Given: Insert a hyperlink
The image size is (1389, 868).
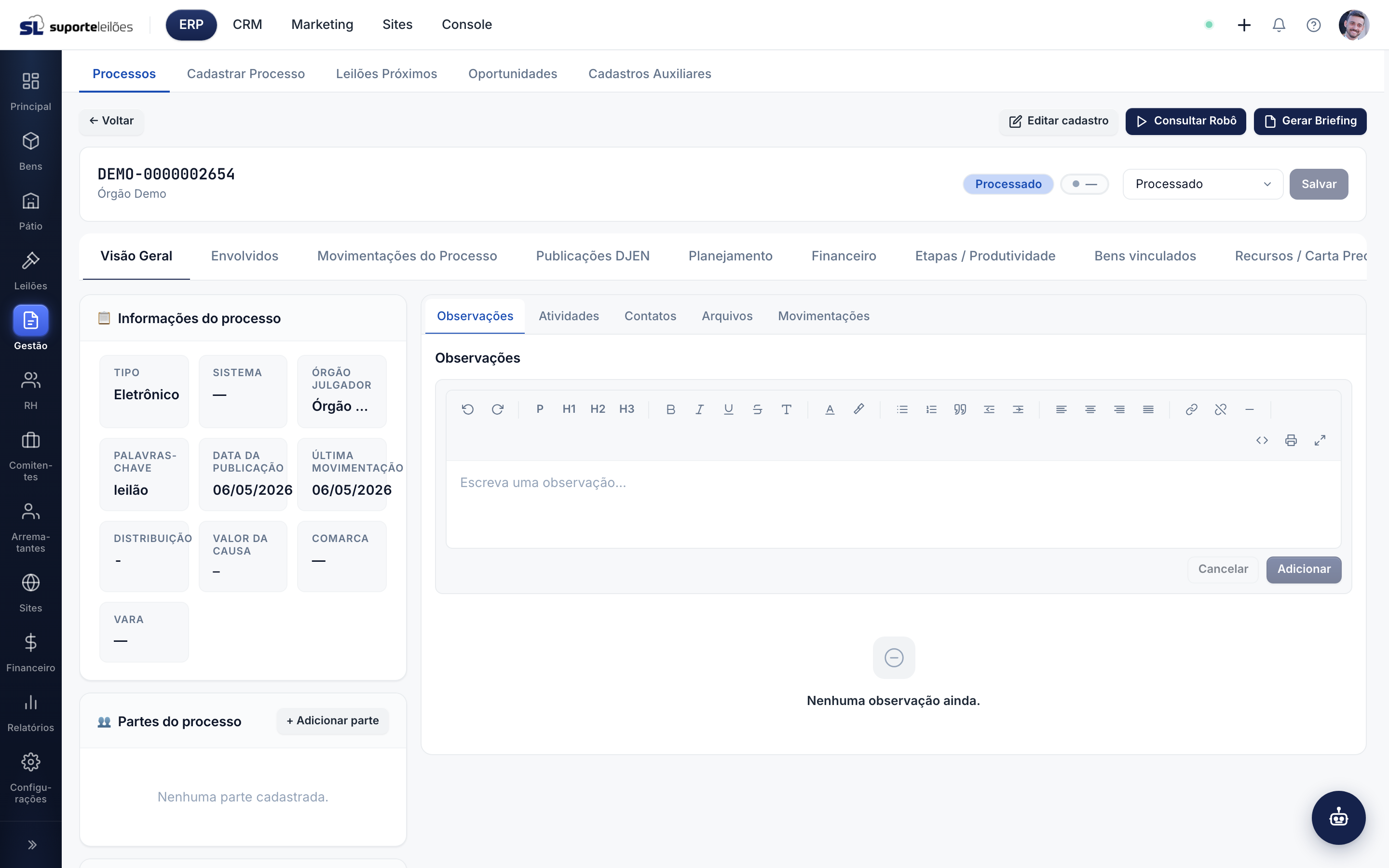Looking at the screenshot, I should [1192, 409].
